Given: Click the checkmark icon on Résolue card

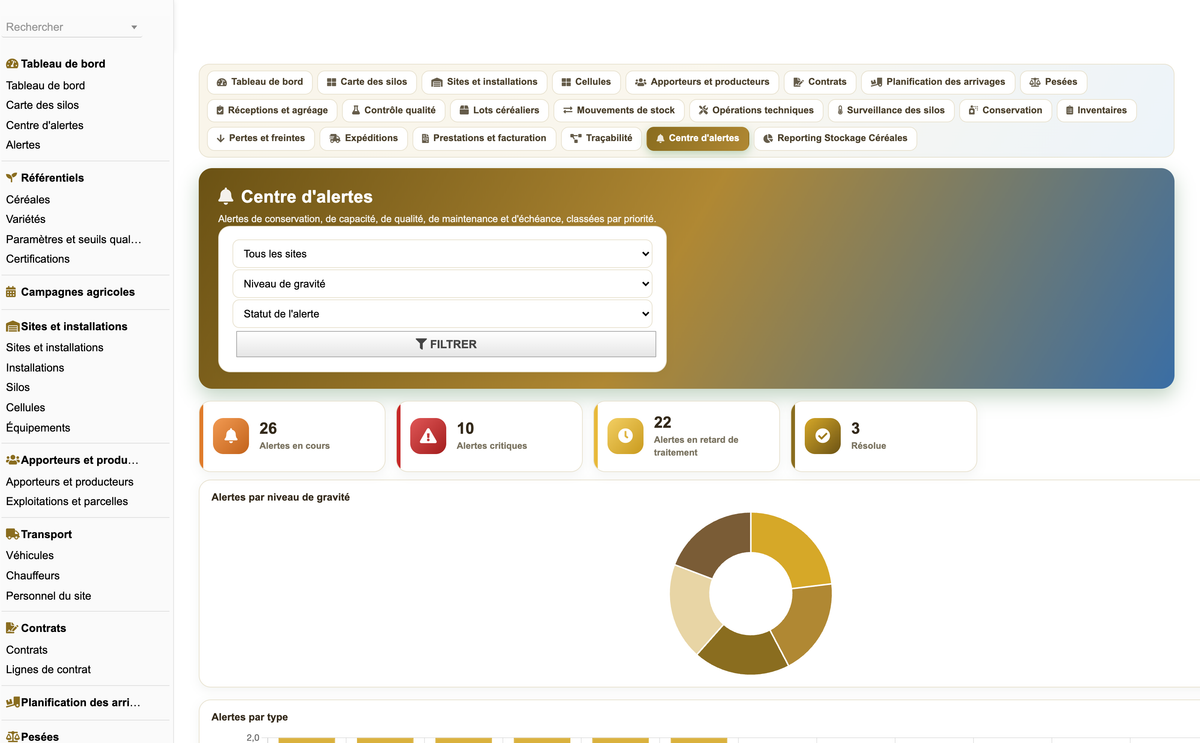Looking at the screenshot, I should click(x=823, y=436).
